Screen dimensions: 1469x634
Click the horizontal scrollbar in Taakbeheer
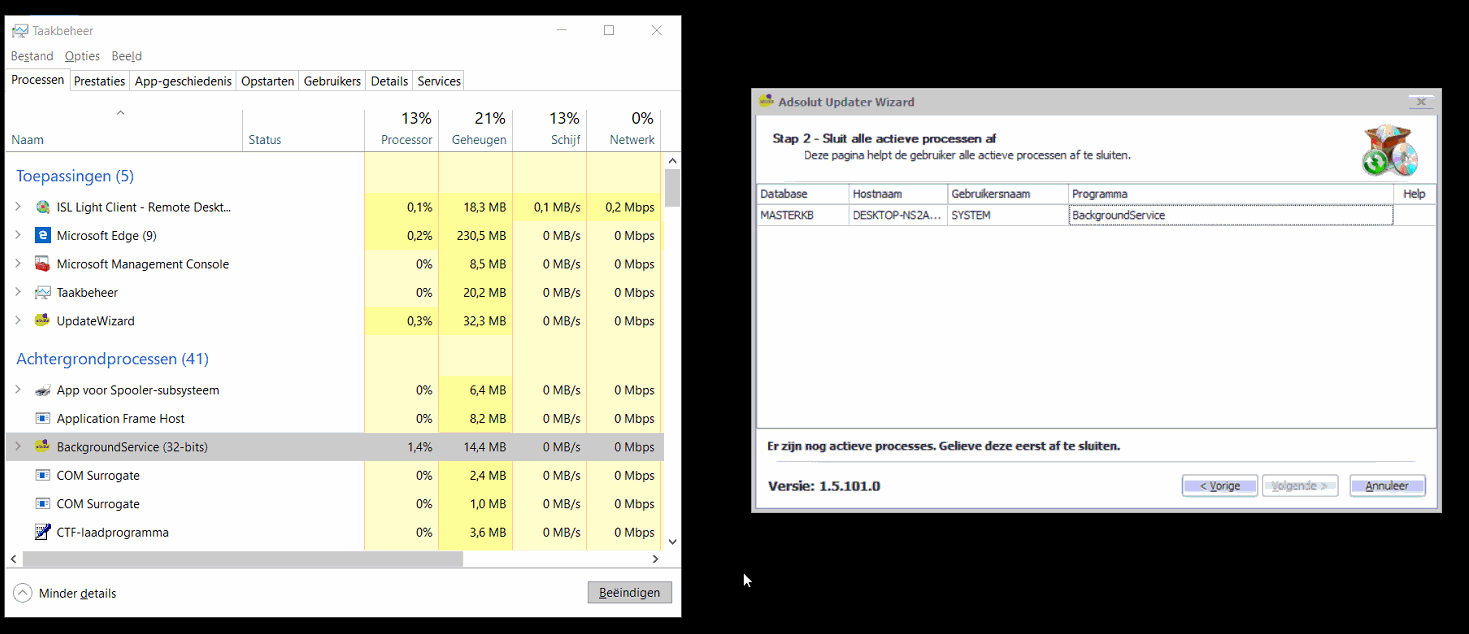point(242,559)
